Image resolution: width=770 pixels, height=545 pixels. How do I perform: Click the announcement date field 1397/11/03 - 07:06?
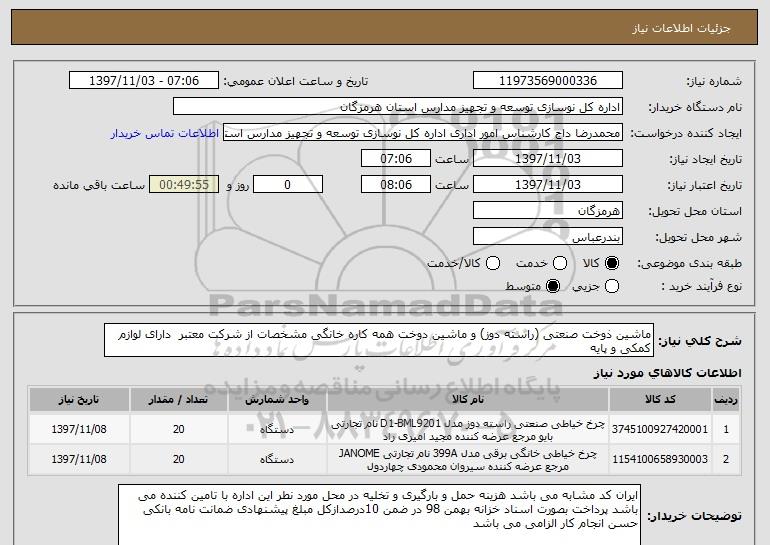[x=144, y=81]
